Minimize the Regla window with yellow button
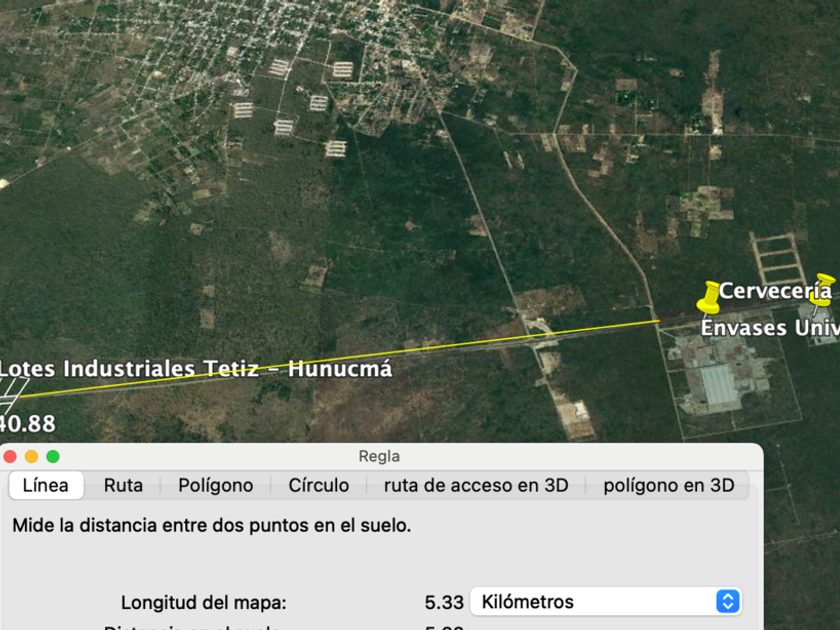The image size is (840, 630). [32, 456]
